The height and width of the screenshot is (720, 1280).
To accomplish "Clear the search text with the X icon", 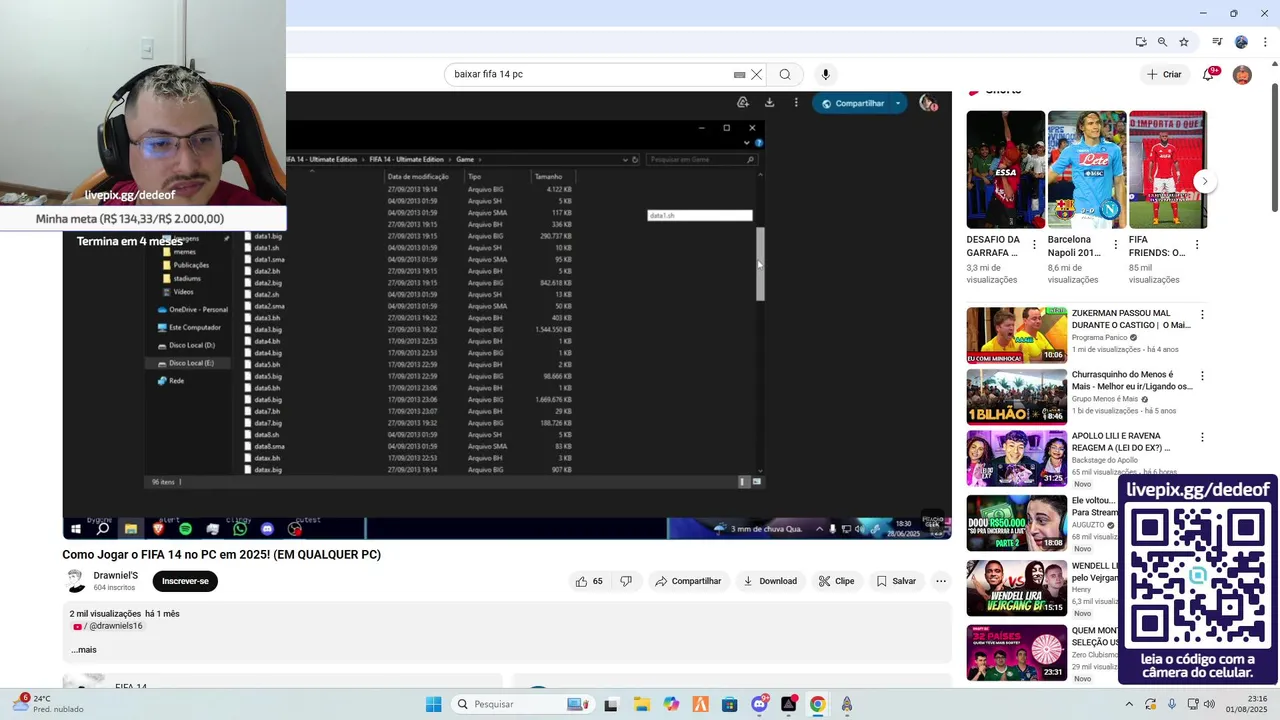I will click(756, 74).
